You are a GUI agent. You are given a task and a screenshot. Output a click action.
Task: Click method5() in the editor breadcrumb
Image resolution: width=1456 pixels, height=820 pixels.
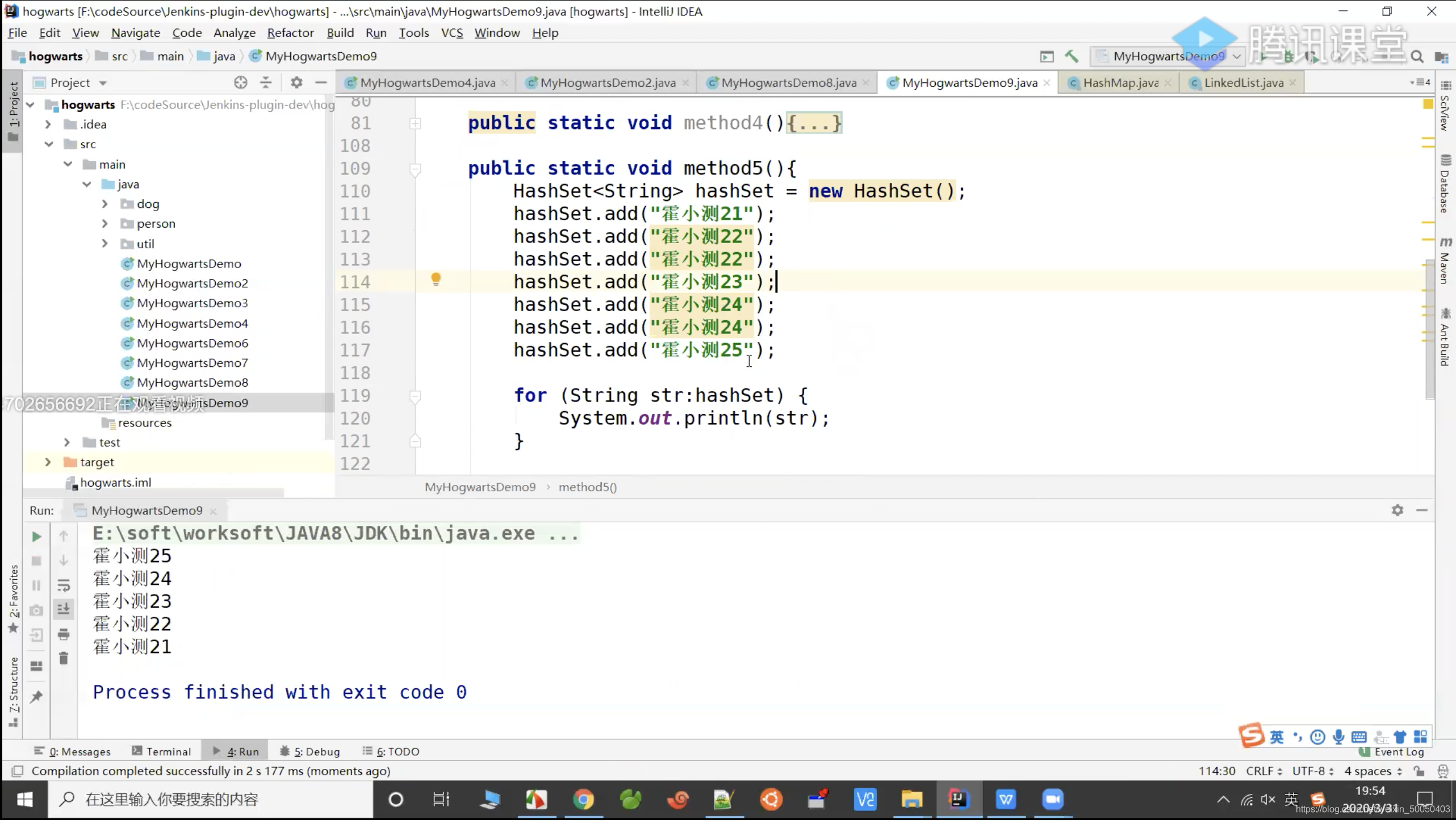pos(587,487)
